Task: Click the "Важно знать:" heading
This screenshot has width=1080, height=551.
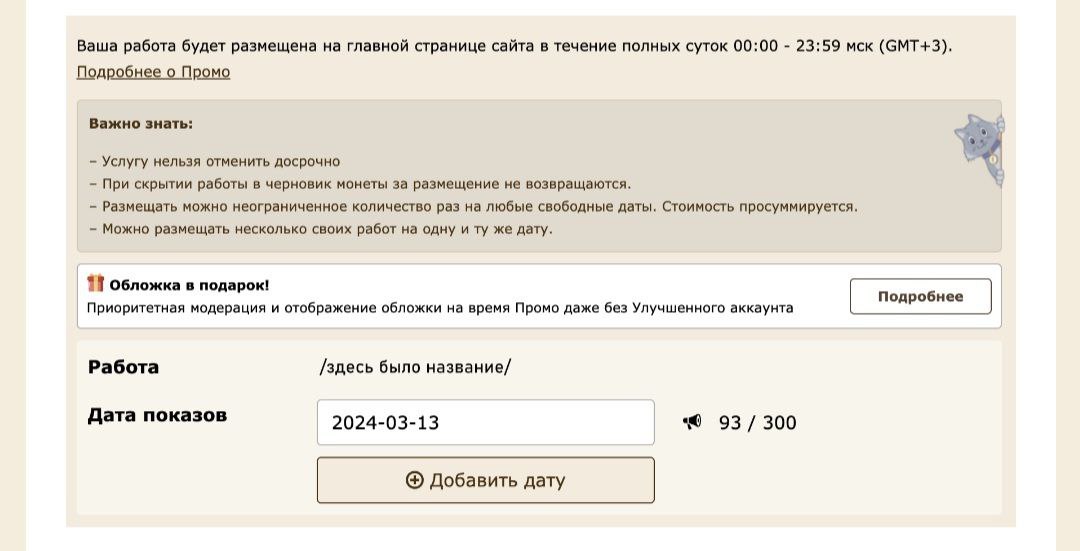Action: [x=141, y=124]
